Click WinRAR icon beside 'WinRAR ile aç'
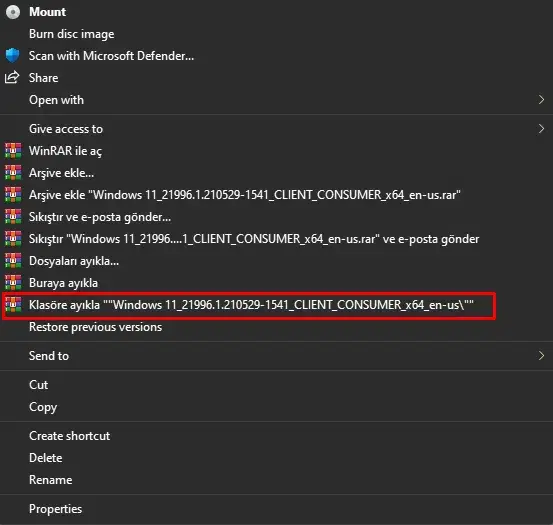 pyautogui.click(x=13, y=151)
